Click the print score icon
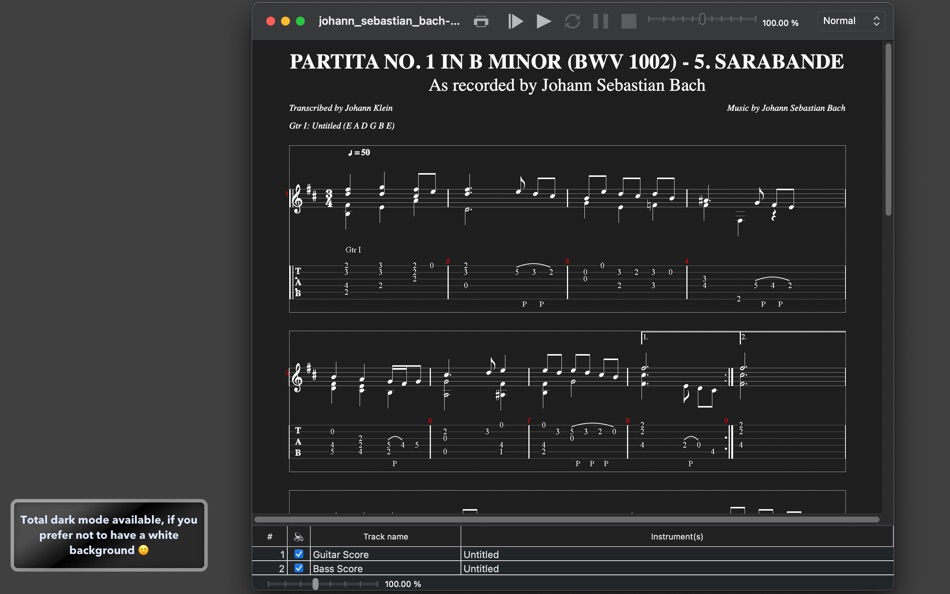The image size is (950, 594). [x=481, y=20]
